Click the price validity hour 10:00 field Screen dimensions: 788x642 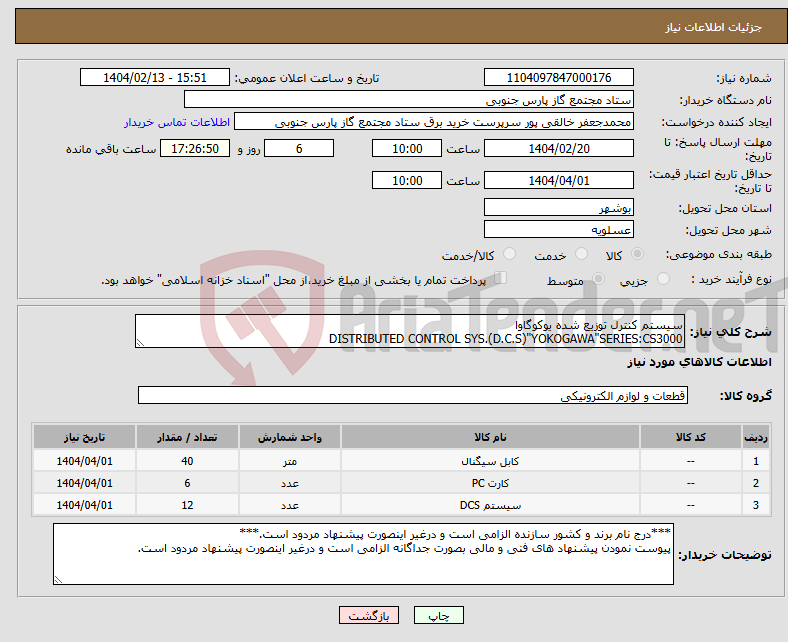tap(407, 180)
